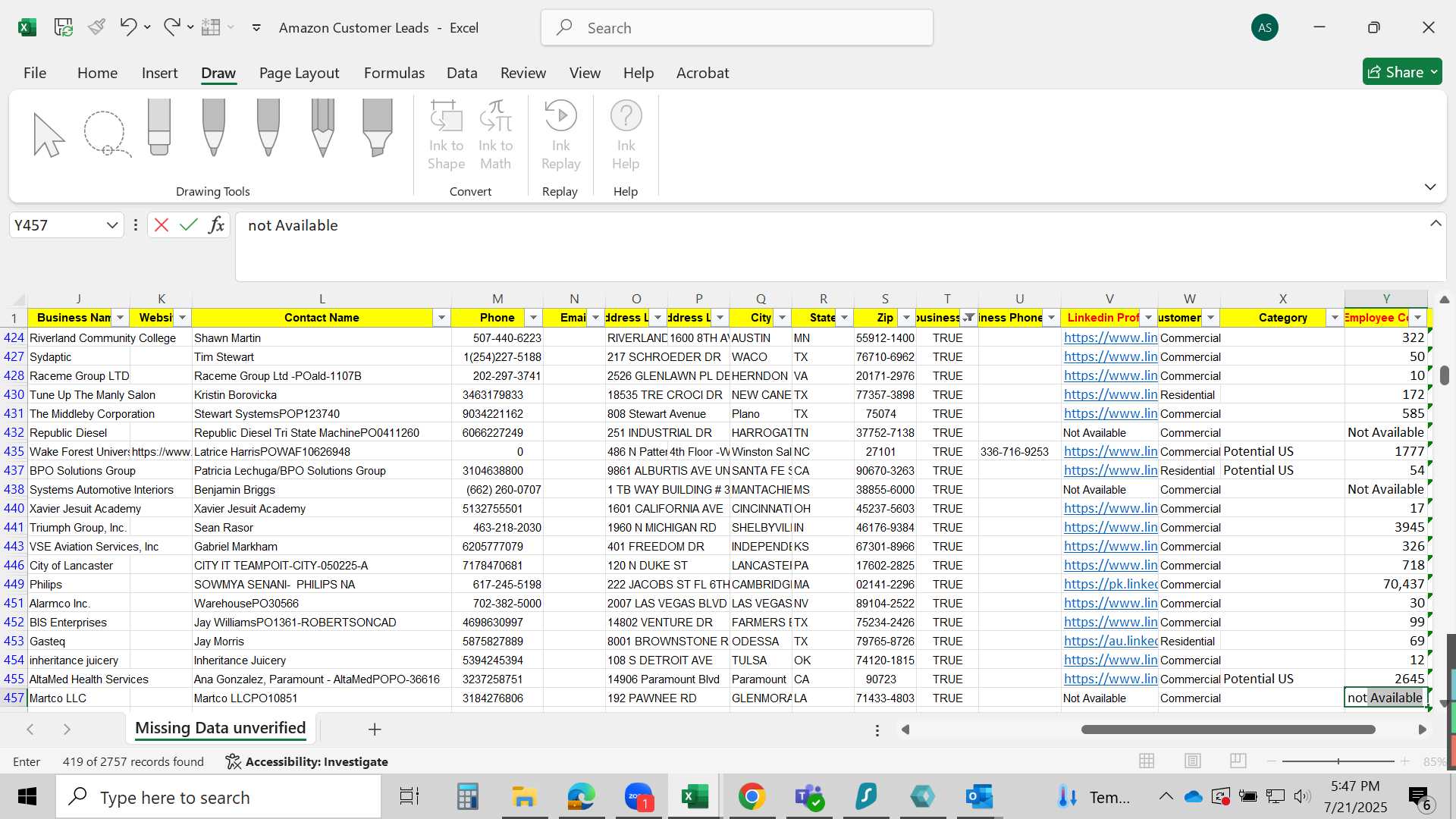Select the pencil tool in Drawing Tools

pos(323,127)
